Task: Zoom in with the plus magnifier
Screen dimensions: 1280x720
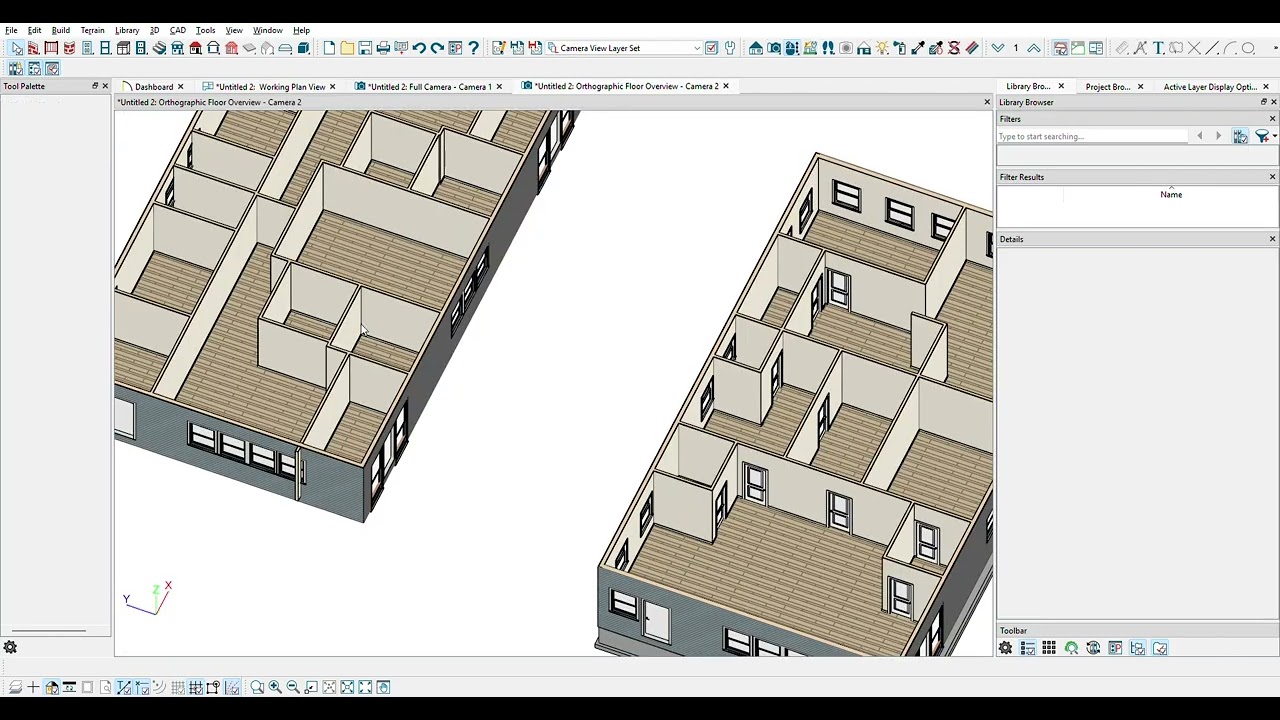Action: 275,687
